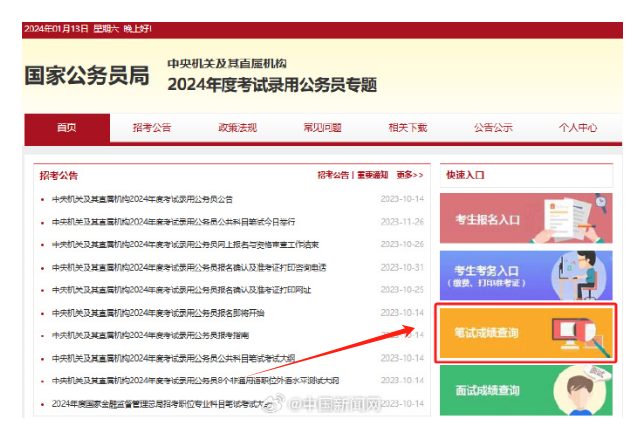The image size is (643, 425).
Task: Click the 招考公告 section heading
Action: [x=59, y=176]
